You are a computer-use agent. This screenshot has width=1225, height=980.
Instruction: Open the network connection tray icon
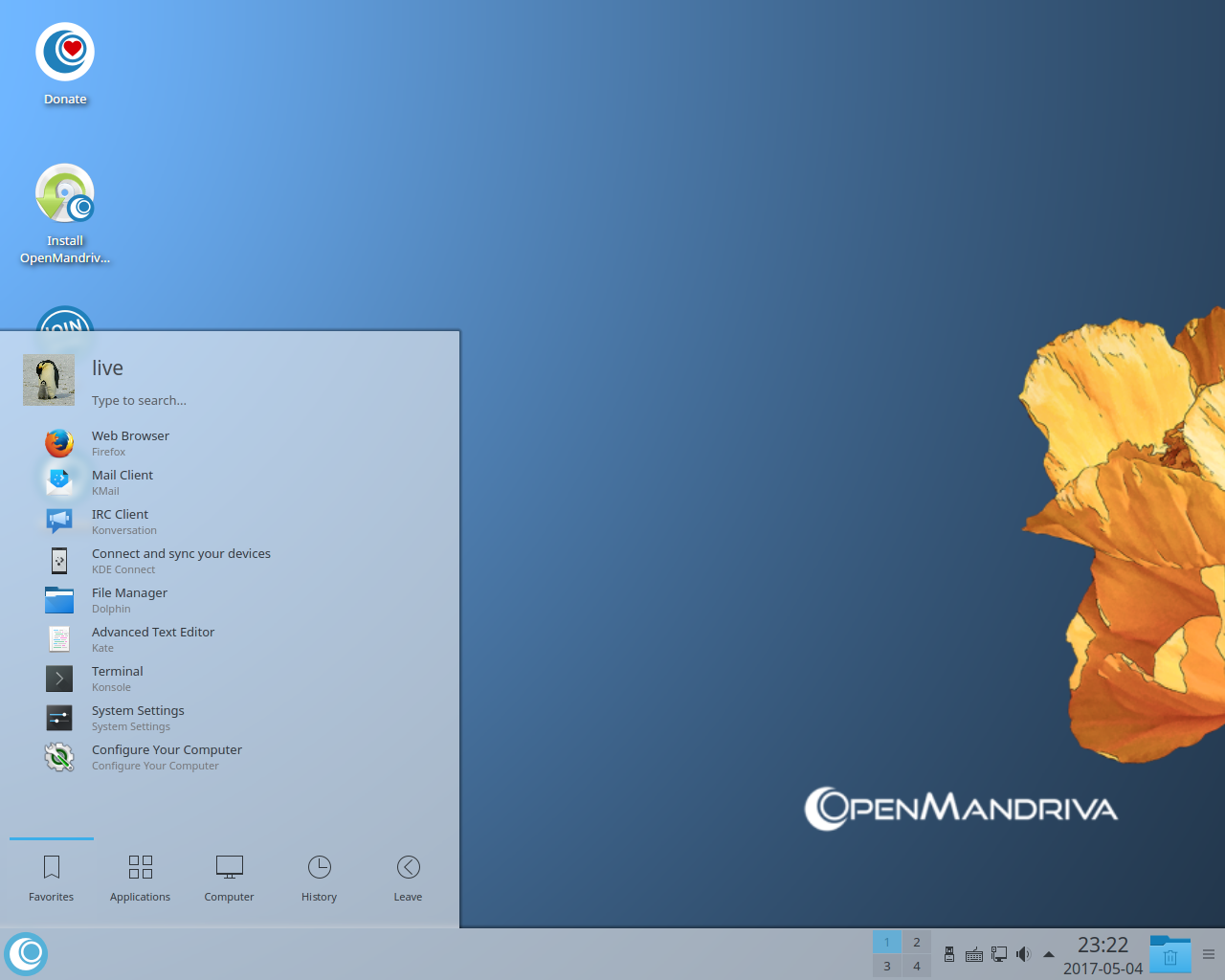(x=999, y=954)
